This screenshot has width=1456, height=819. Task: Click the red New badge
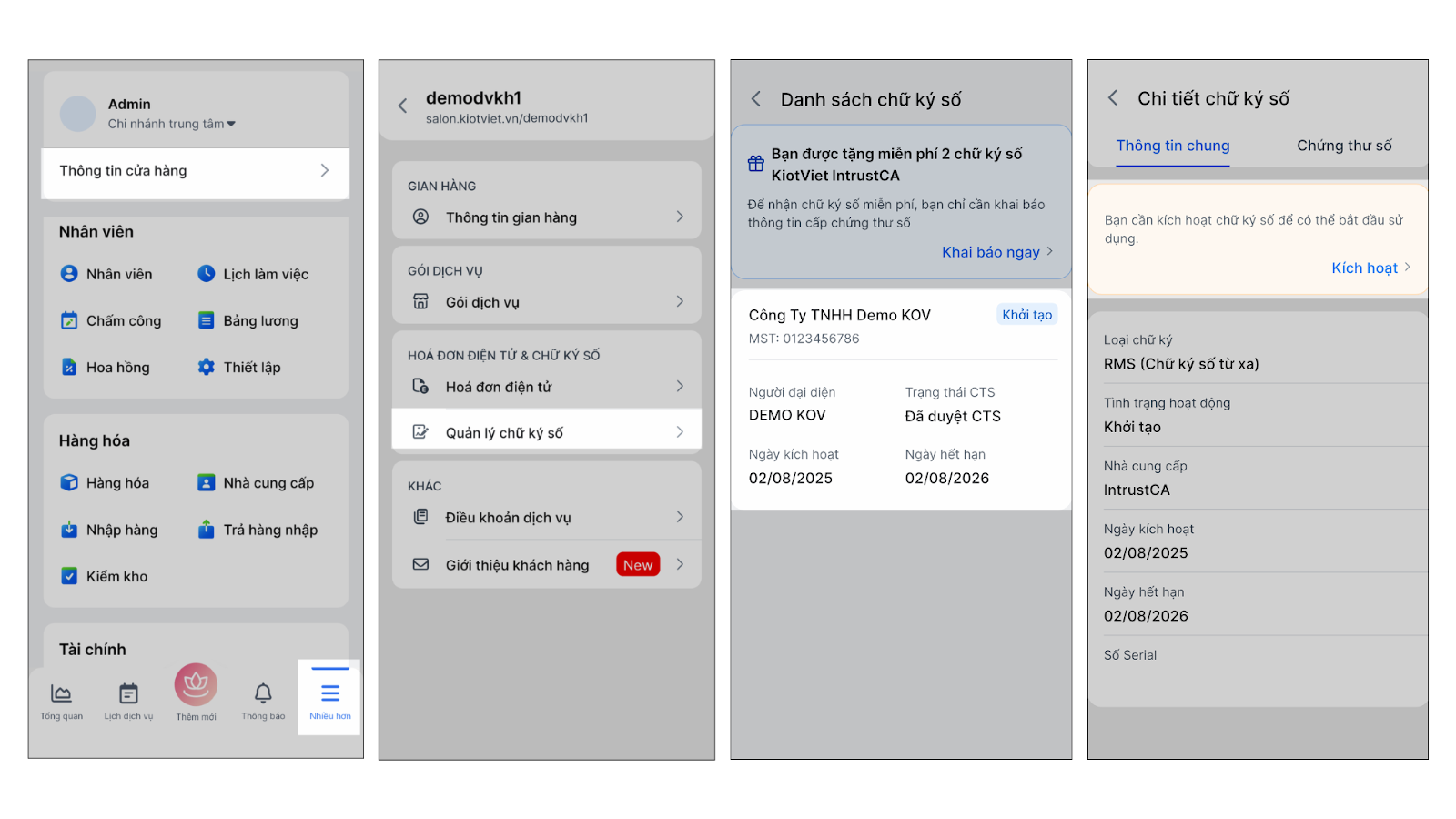click(638, 565)
